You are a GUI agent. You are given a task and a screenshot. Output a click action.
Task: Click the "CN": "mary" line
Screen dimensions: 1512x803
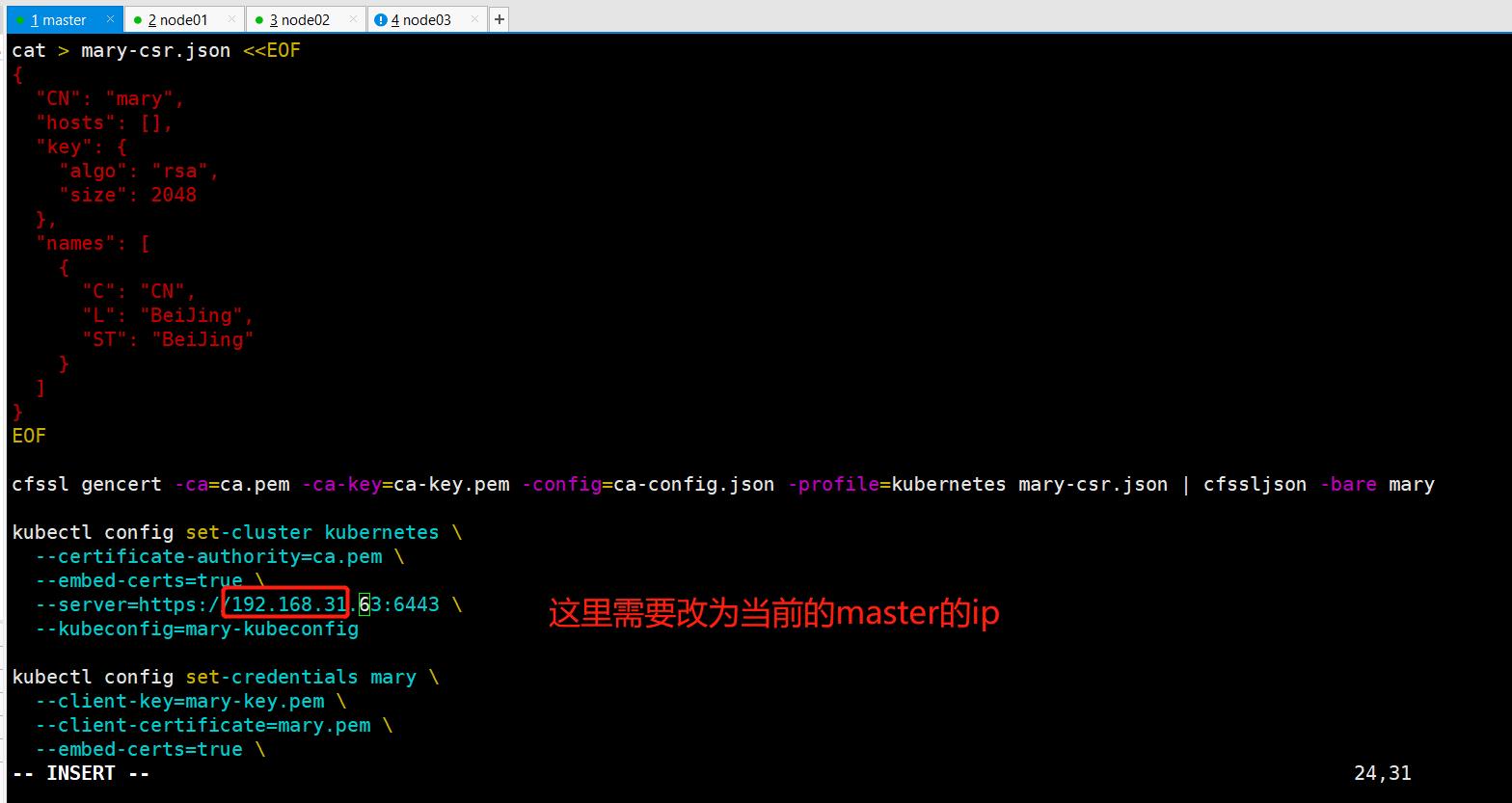pos(110,98)
